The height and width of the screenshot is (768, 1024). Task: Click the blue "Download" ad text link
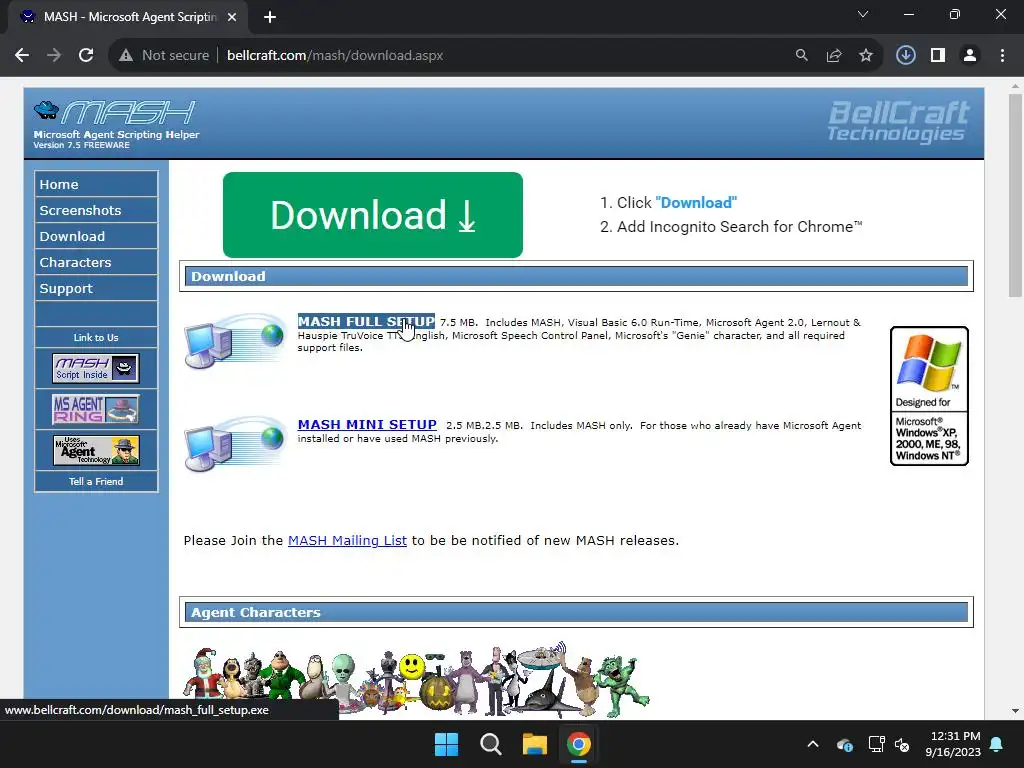[x=696, y=202]
